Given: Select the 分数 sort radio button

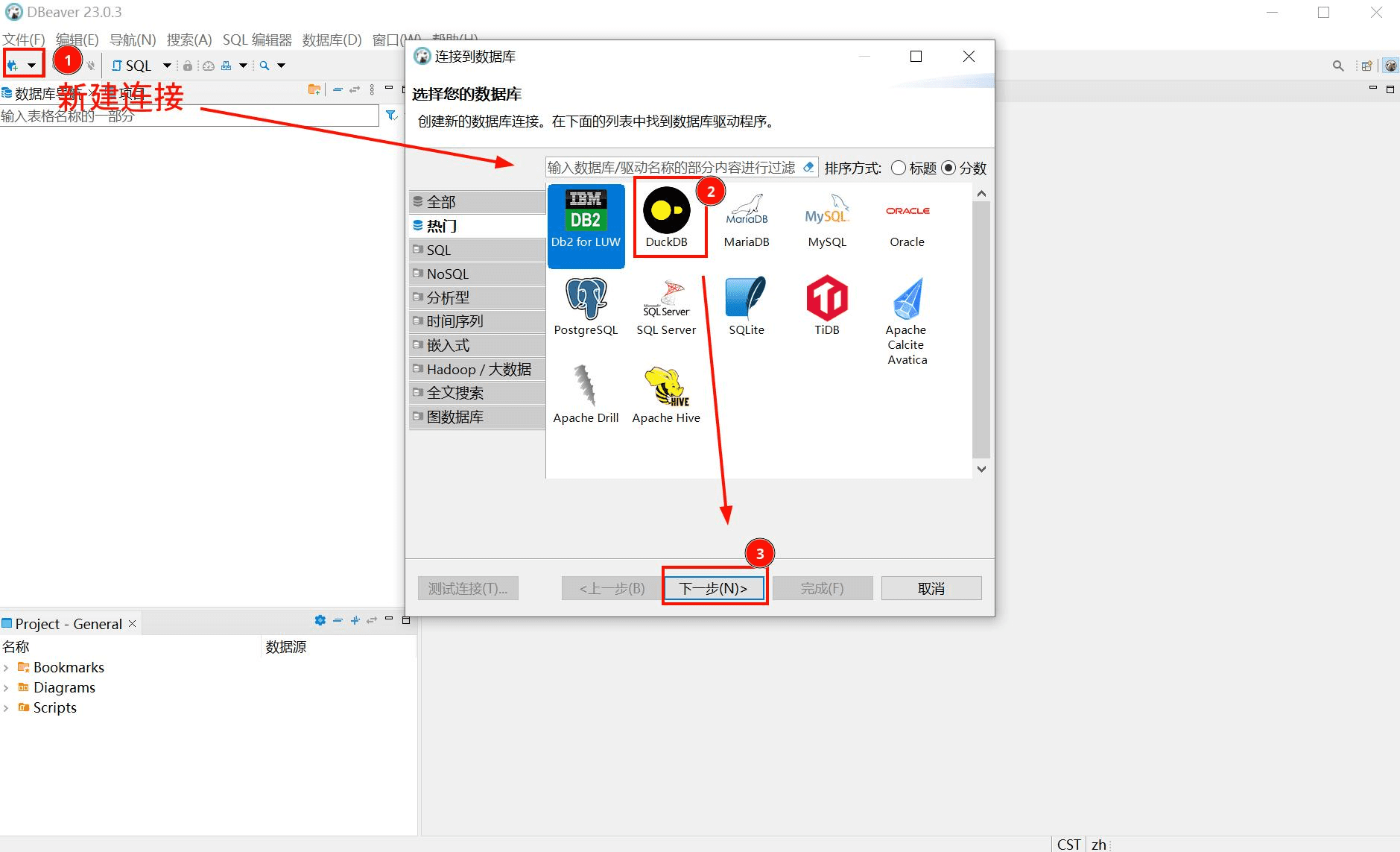Looking at the screenshot, I should [x=948, y=168].
